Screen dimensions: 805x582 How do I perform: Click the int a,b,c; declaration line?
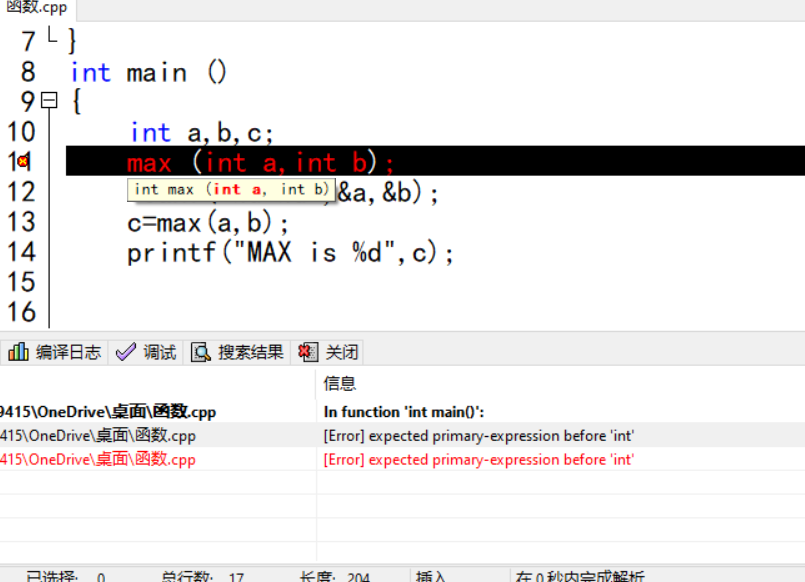[x=202, y=133]
